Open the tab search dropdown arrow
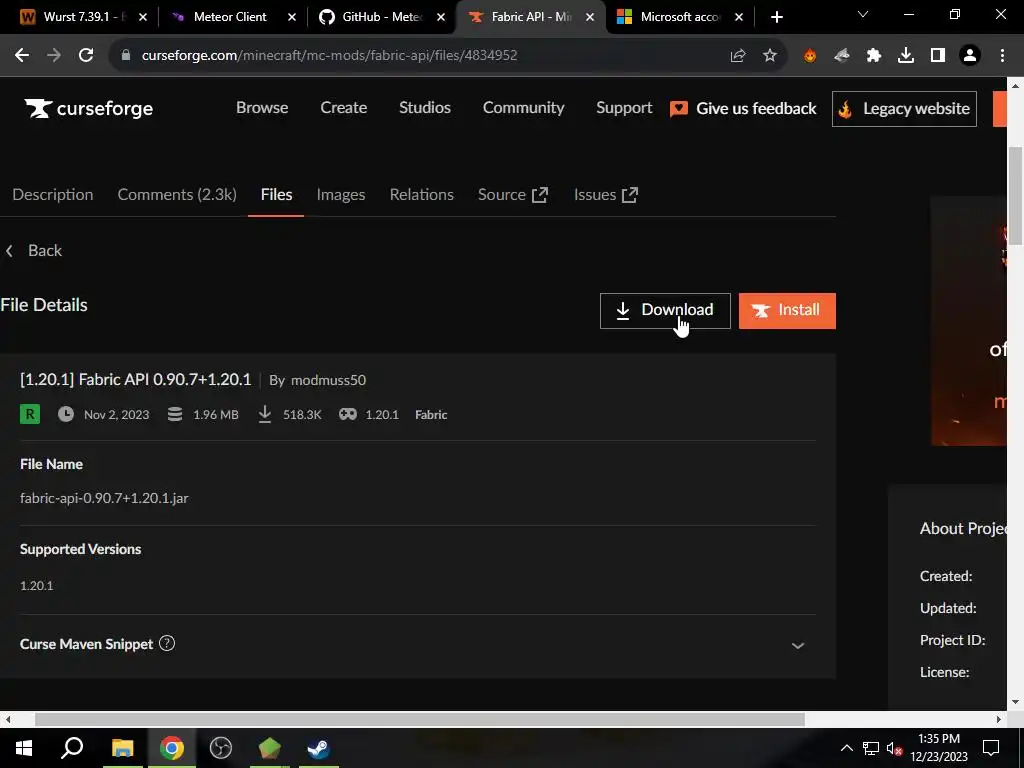The image size is (1024, 768). [x=863, y=14]
